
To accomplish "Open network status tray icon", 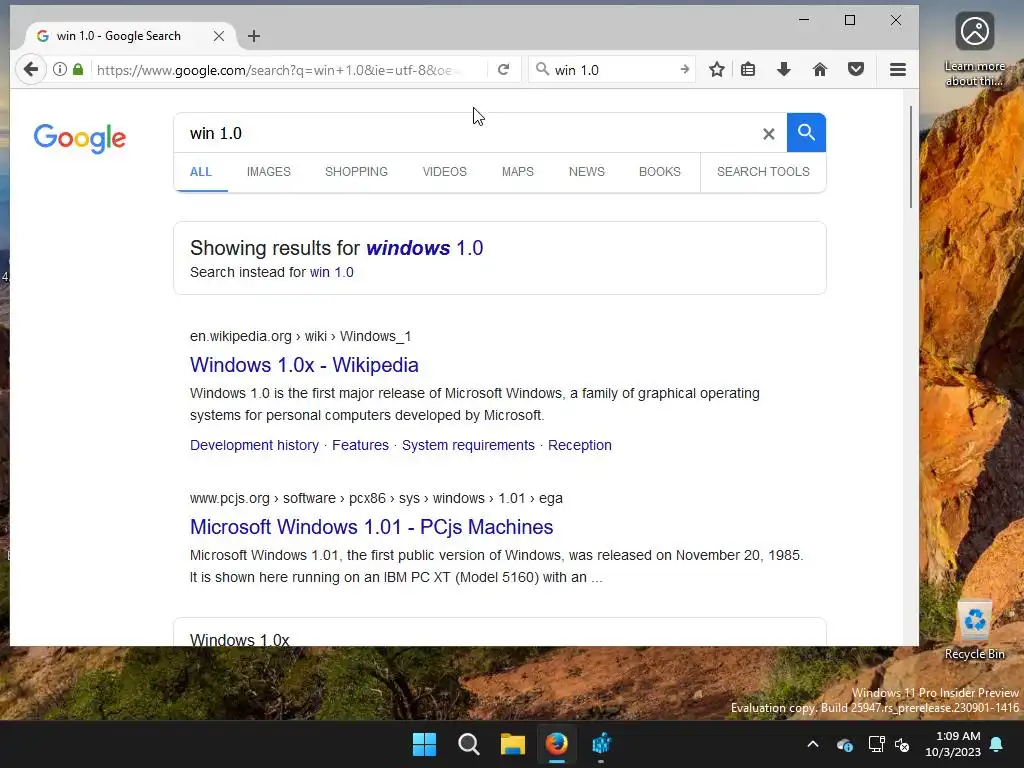I will 876,744.
